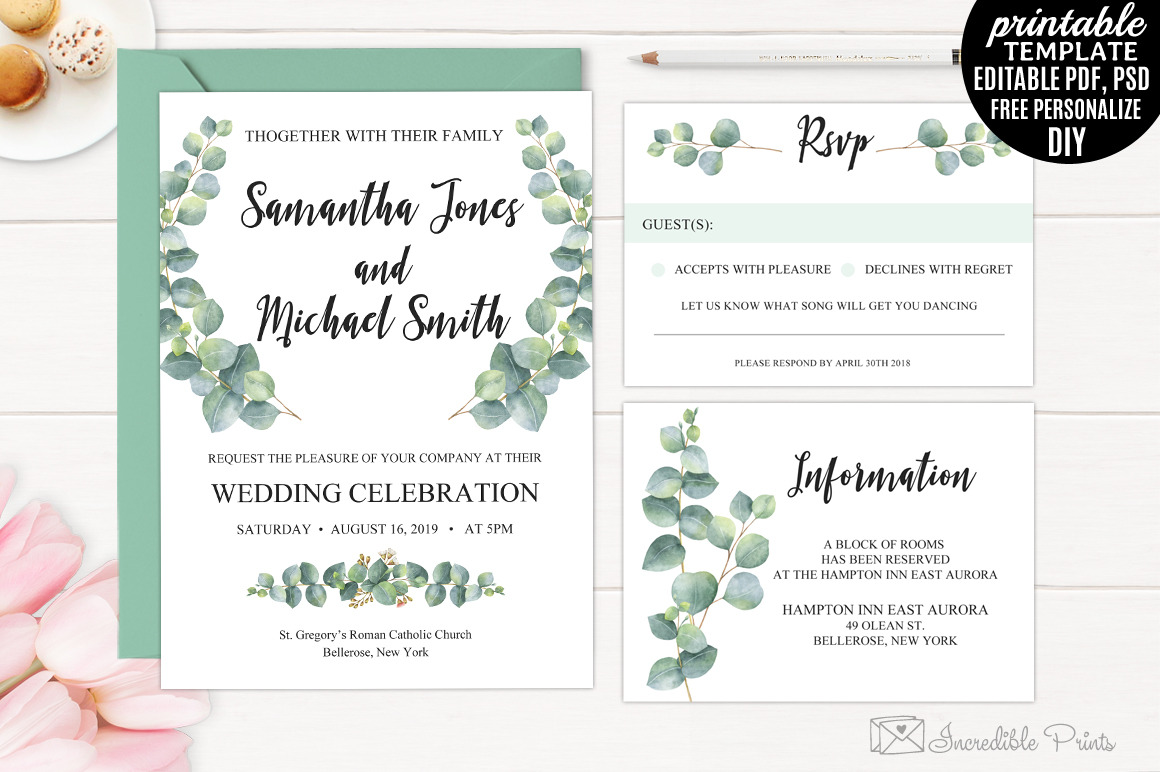This screenshot has height=772, width=1160.
Task: Click the Wedding Celebration heading
Action: click(375, 493)
